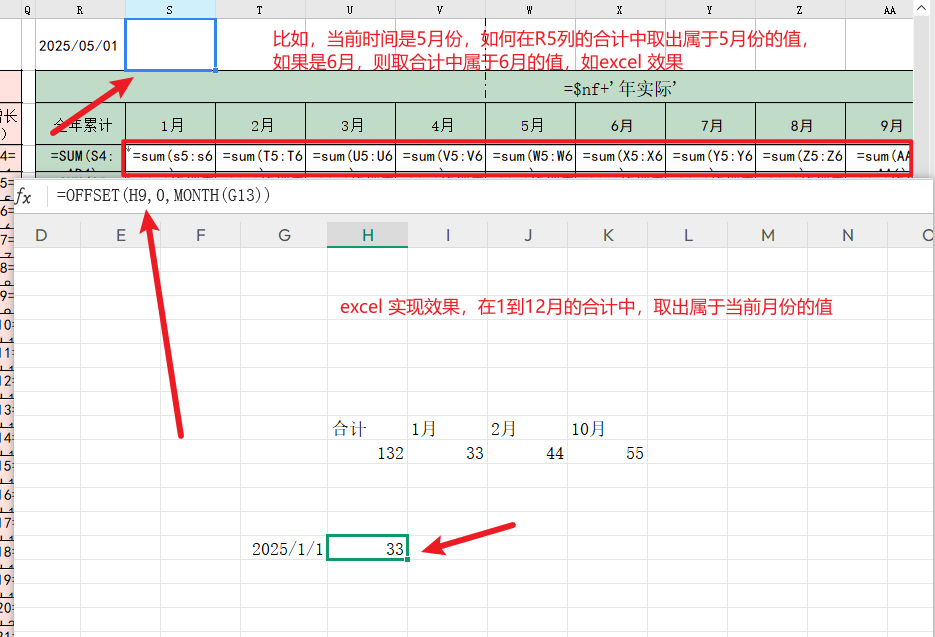This screenshot has height=637, width=935.
Task: Click the date cell 2025/1/1
Action: tap(284, 548)
